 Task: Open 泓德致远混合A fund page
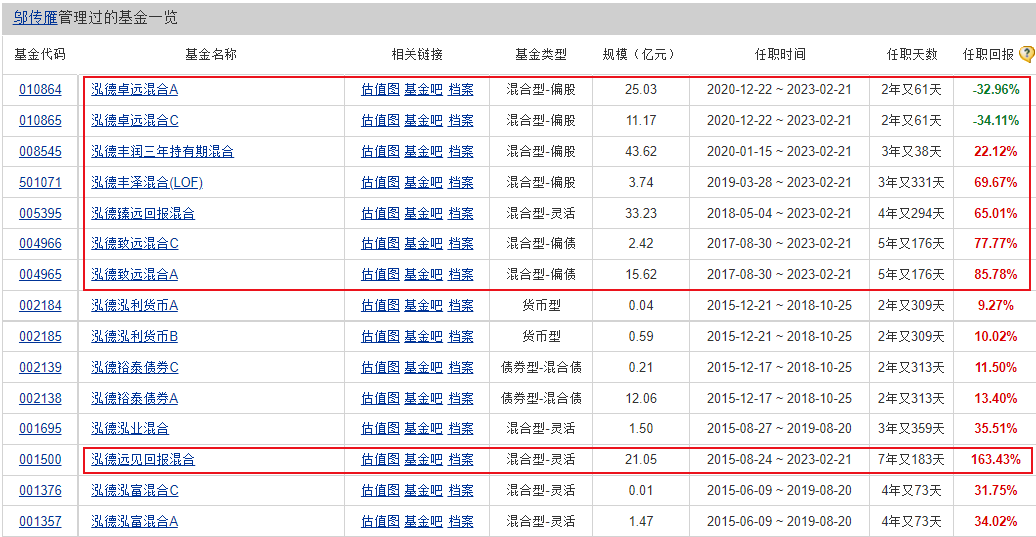pyautogui.click(x=134, y=274)
